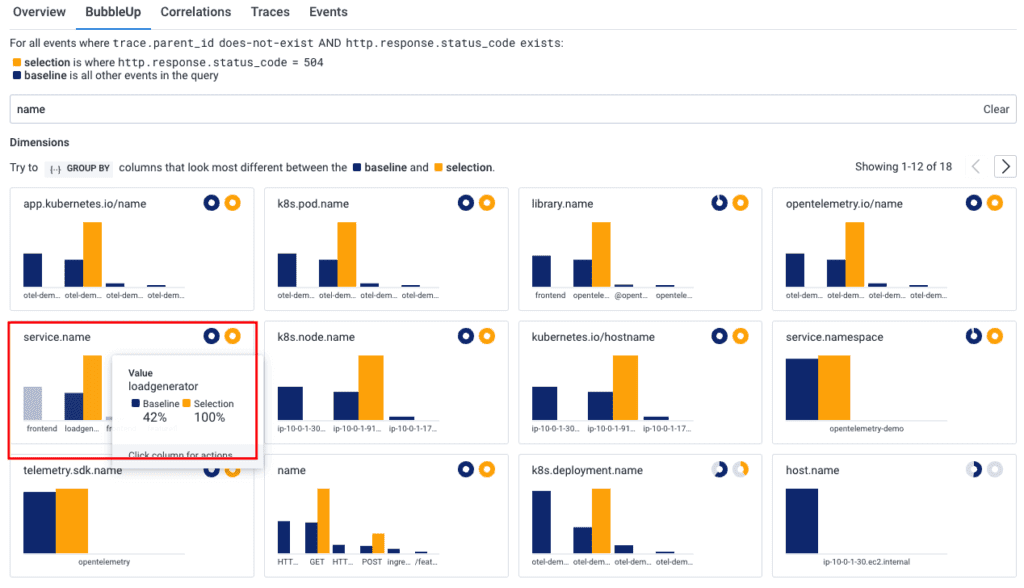
Task: Click selection donut icon on k8s.deployment.name card
Action: (740, 469)
